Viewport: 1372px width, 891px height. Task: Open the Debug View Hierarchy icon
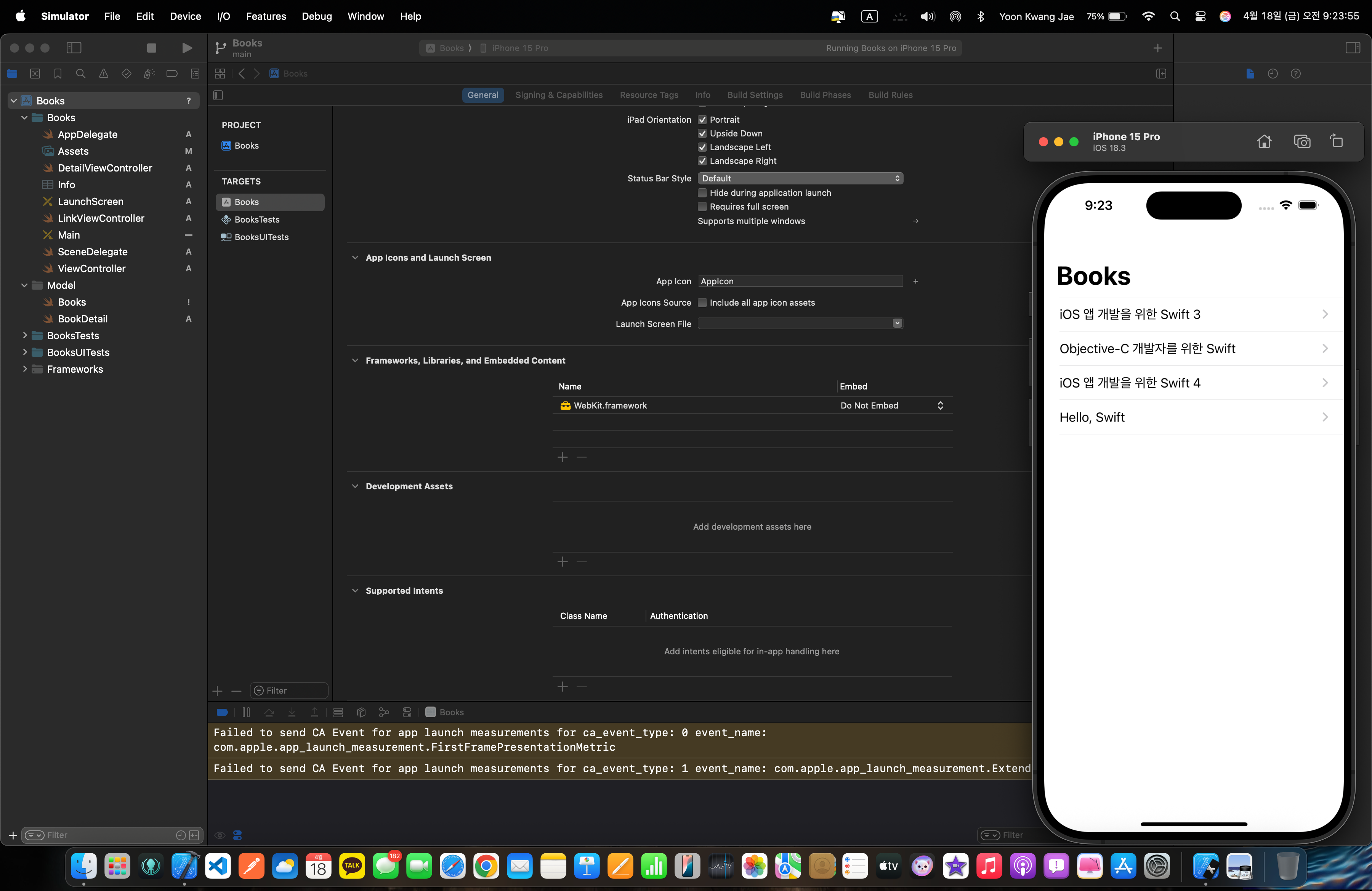(x=361, y=712)
